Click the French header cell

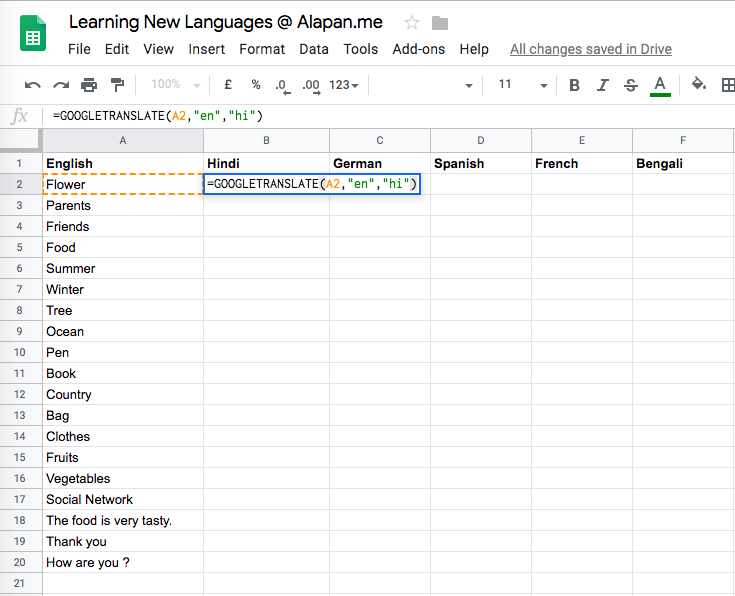point(582,163)
